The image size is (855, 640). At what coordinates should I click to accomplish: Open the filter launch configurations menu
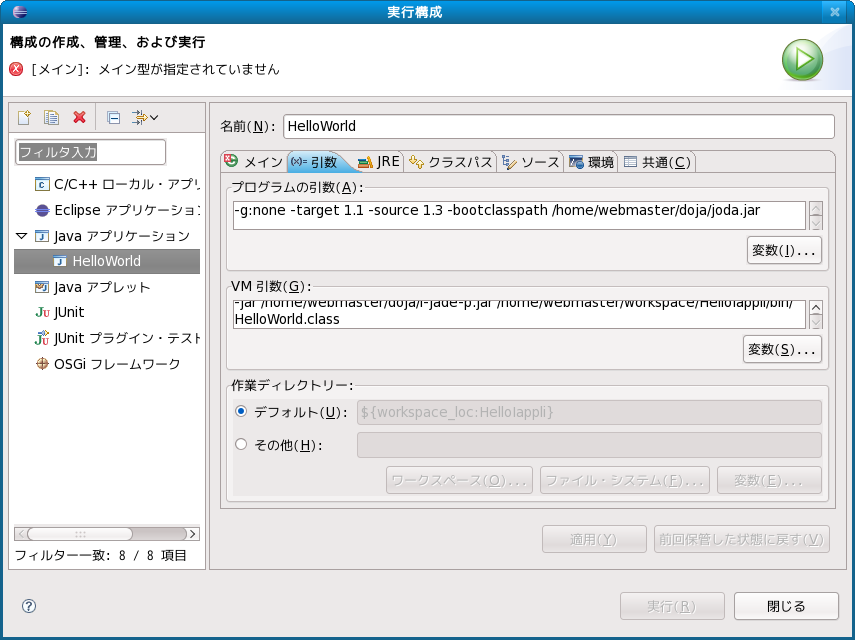click(144, 117)
